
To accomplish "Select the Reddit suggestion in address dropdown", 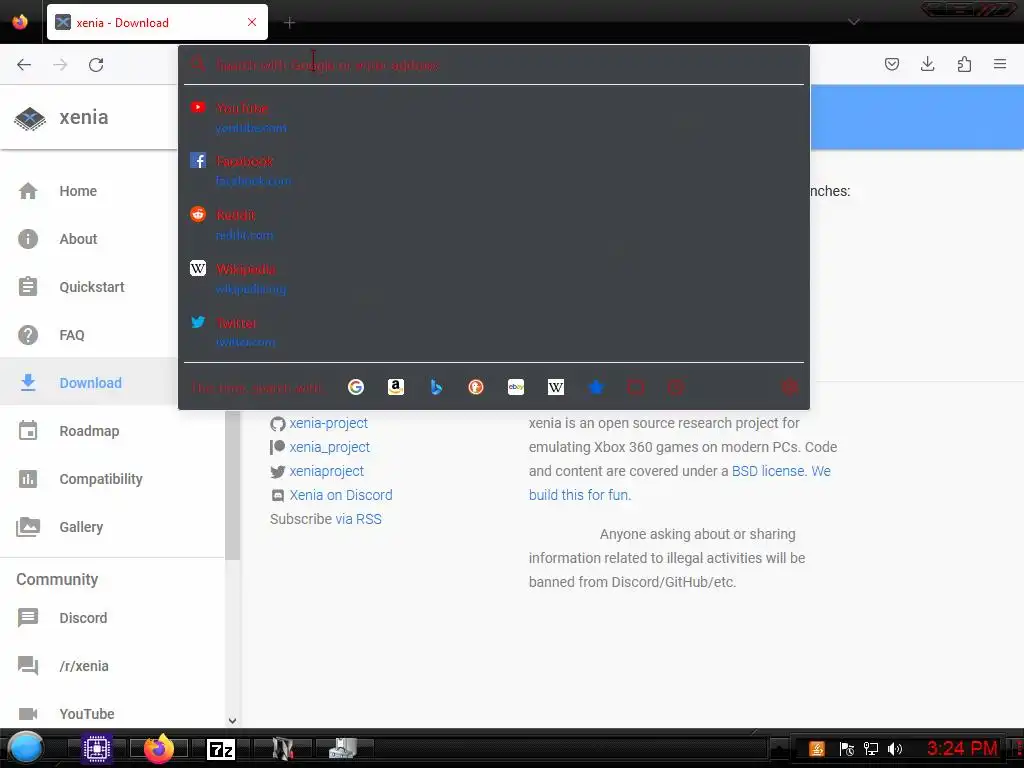I will (x=494, y=224).
